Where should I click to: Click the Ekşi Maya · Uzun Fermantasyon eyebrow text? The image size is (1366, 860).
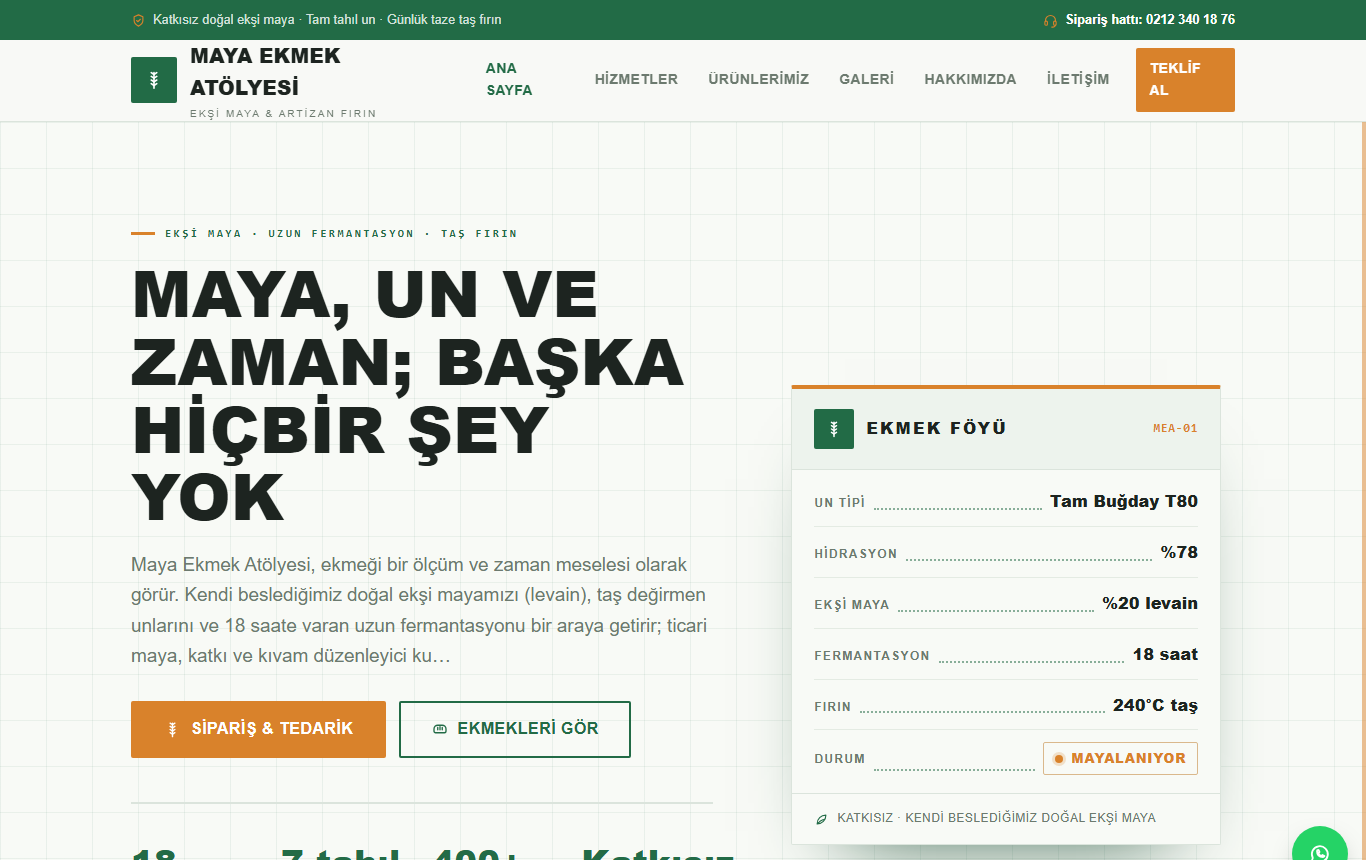click(341, 234)
